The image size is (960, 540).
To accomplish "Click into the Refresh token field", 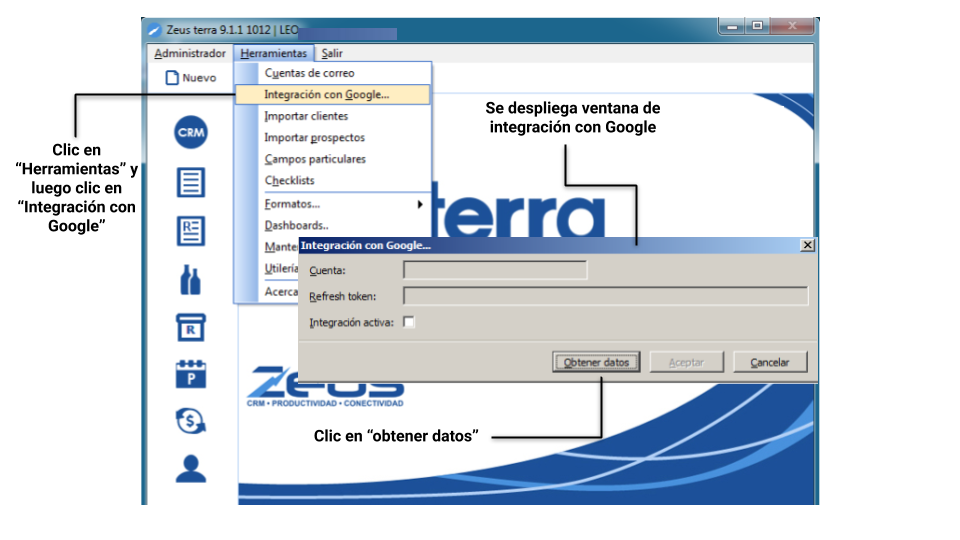I will [x=606, y=296].
